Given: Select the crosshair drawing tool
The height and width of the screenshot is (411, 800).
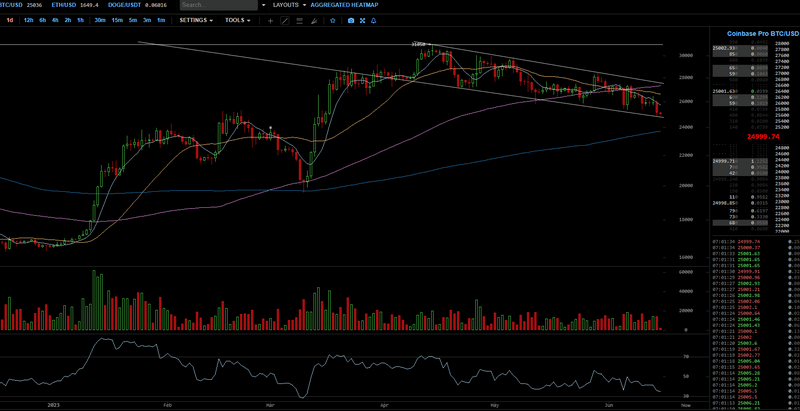Looking at the screenshot, I should (x=270, y=20).
